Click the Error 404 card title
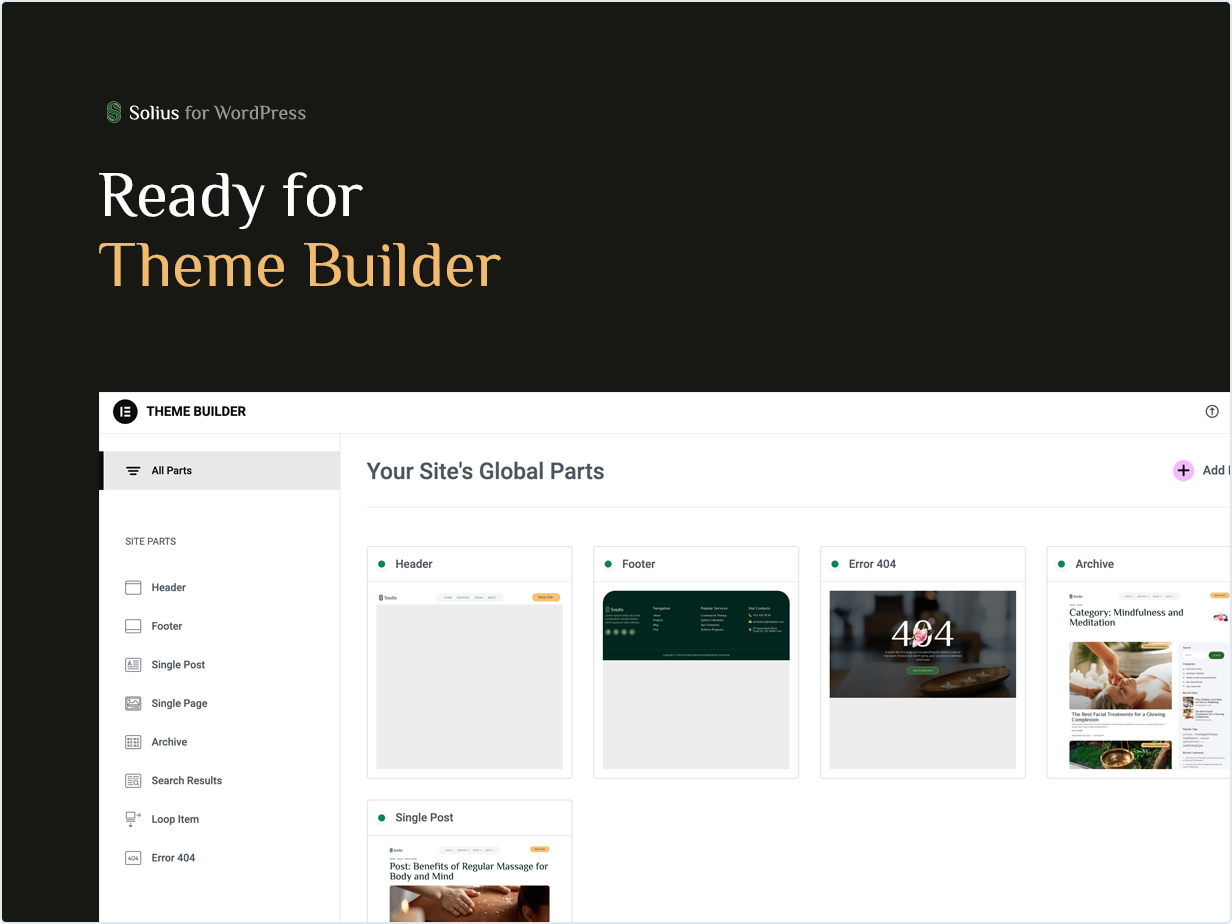 [x=873, y=564]
